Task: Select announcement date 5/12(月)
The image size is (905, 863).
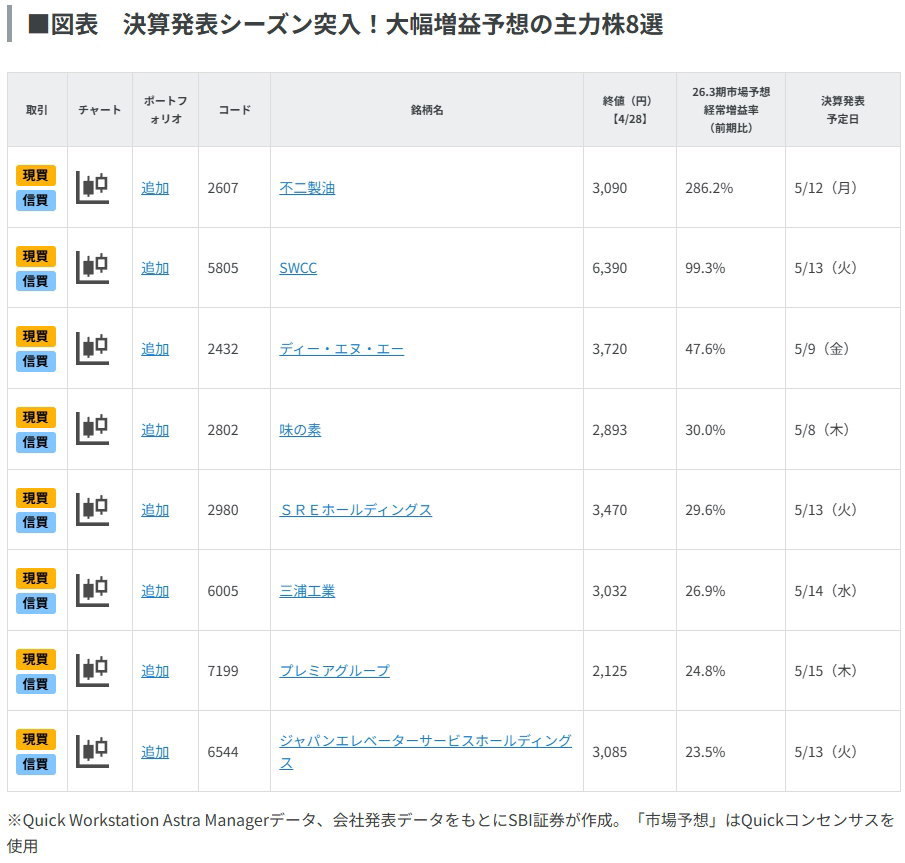Action: [825, 188]
